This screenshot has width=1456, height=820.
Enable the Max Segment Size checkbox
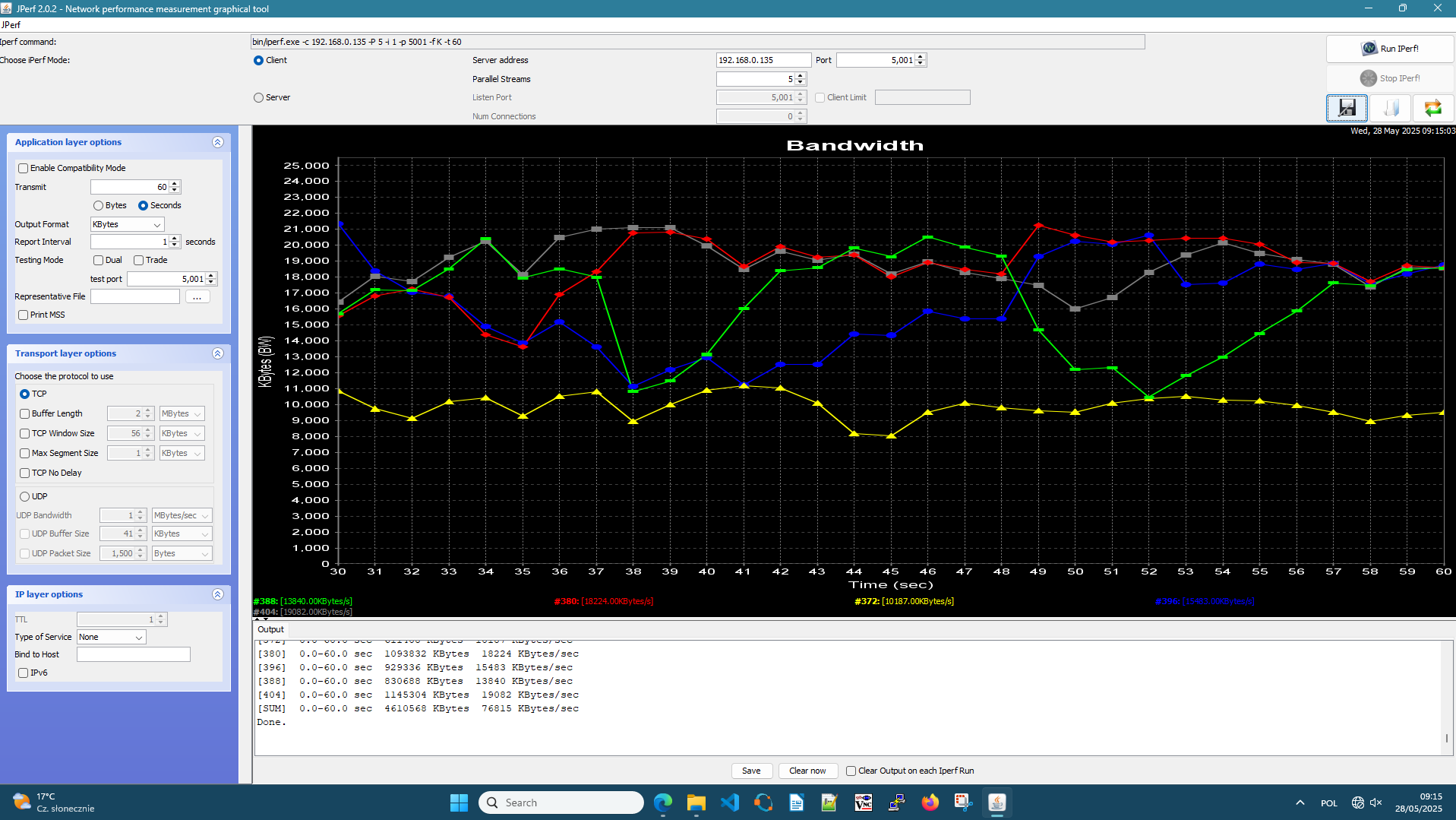[25, 453]
